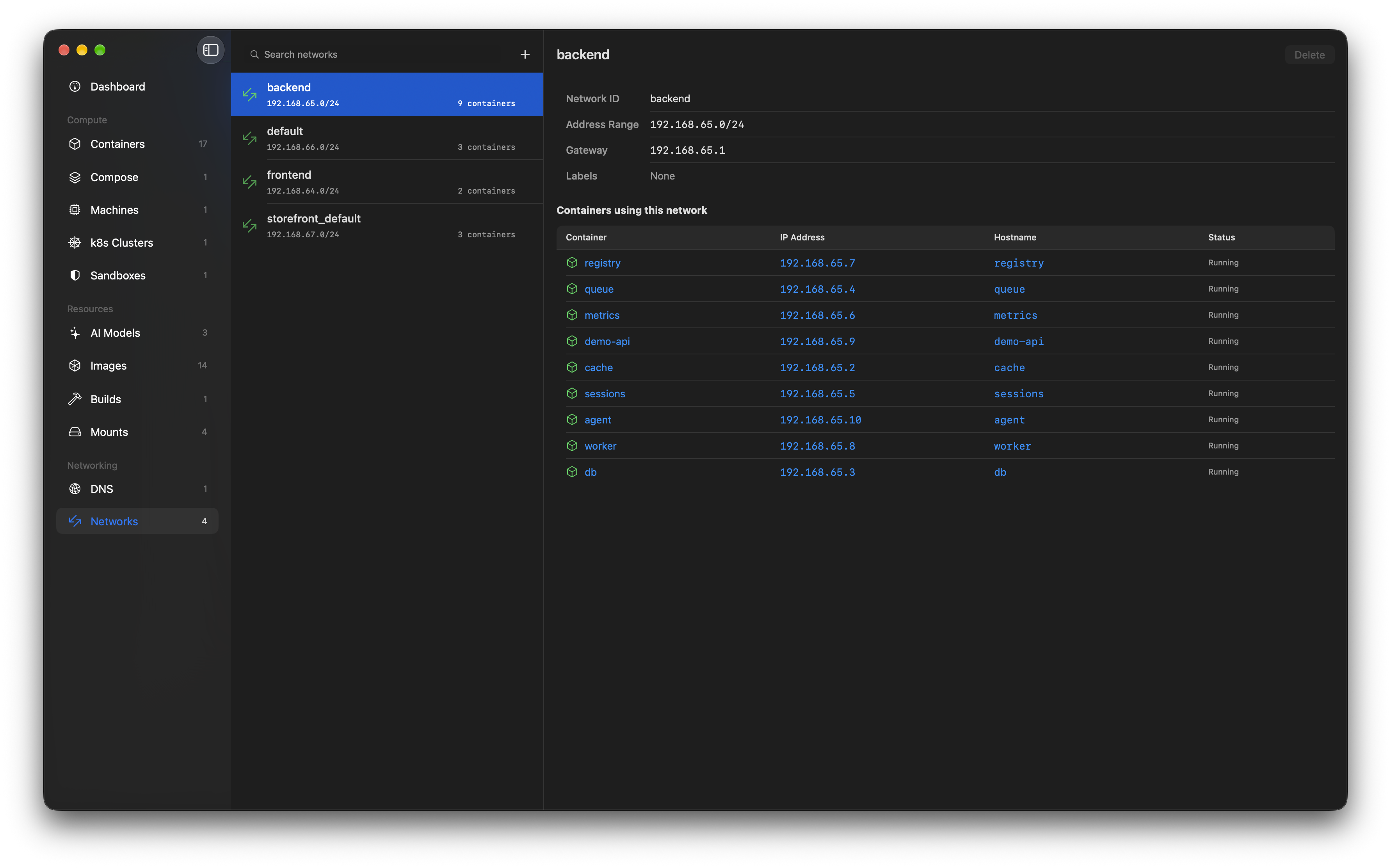Open DNS in sidebar
The image size is (1391, 868).
click(x=137, y=489)
